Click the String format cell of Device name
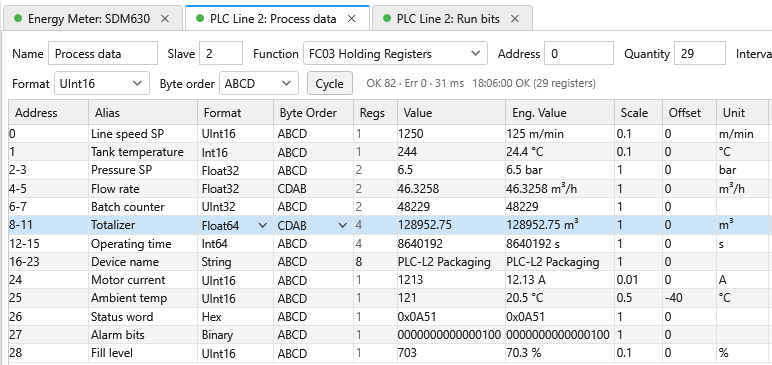Image resolution: width=772 pixels, height=365 pixels. pos(236,262)
